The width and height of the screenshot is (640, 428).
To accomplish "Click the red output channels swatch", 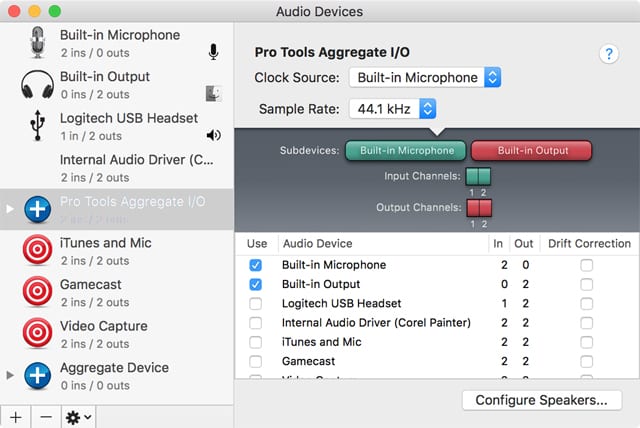I will click(x=478, y=207).
